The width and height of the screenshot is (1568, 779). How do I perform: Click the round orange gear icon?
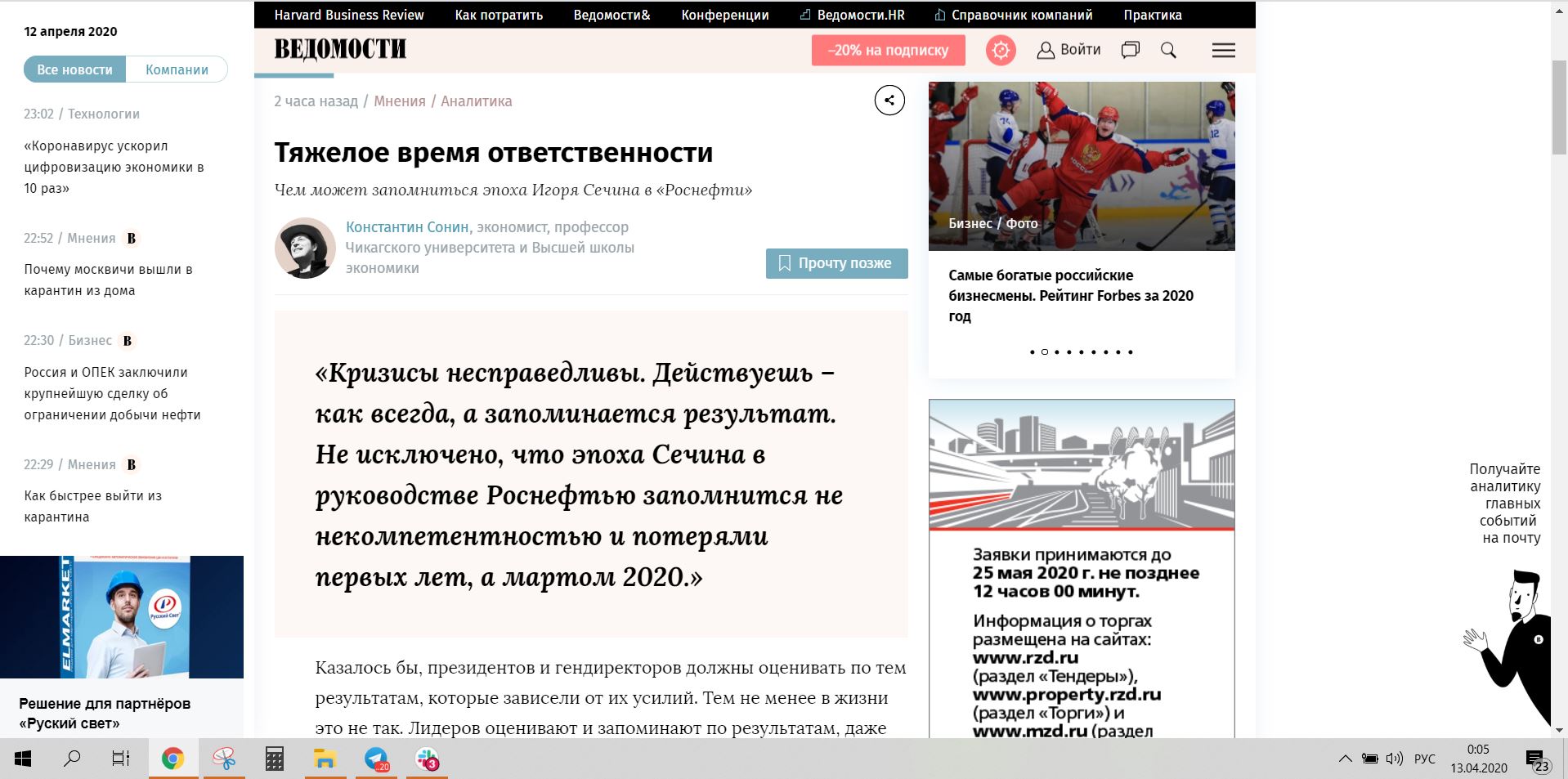[1001, 51]
